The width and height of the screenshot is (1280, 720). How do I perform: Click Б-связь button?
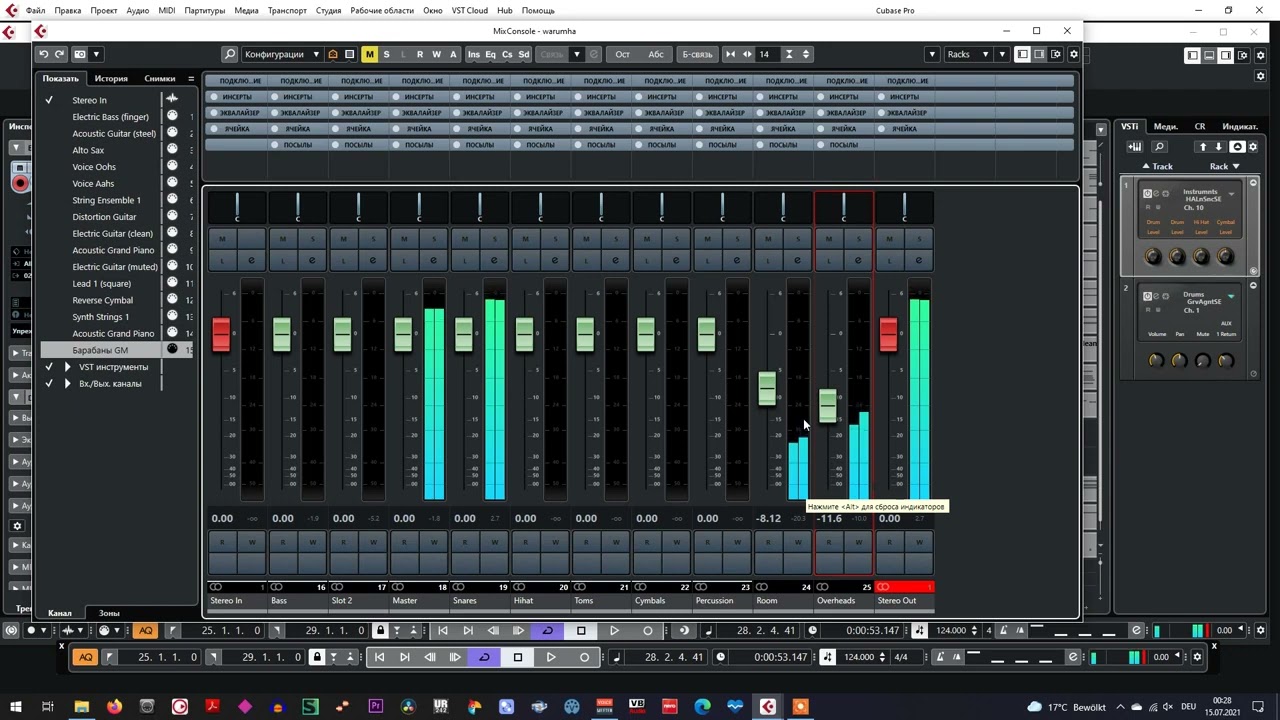click(x=696, y=54)
